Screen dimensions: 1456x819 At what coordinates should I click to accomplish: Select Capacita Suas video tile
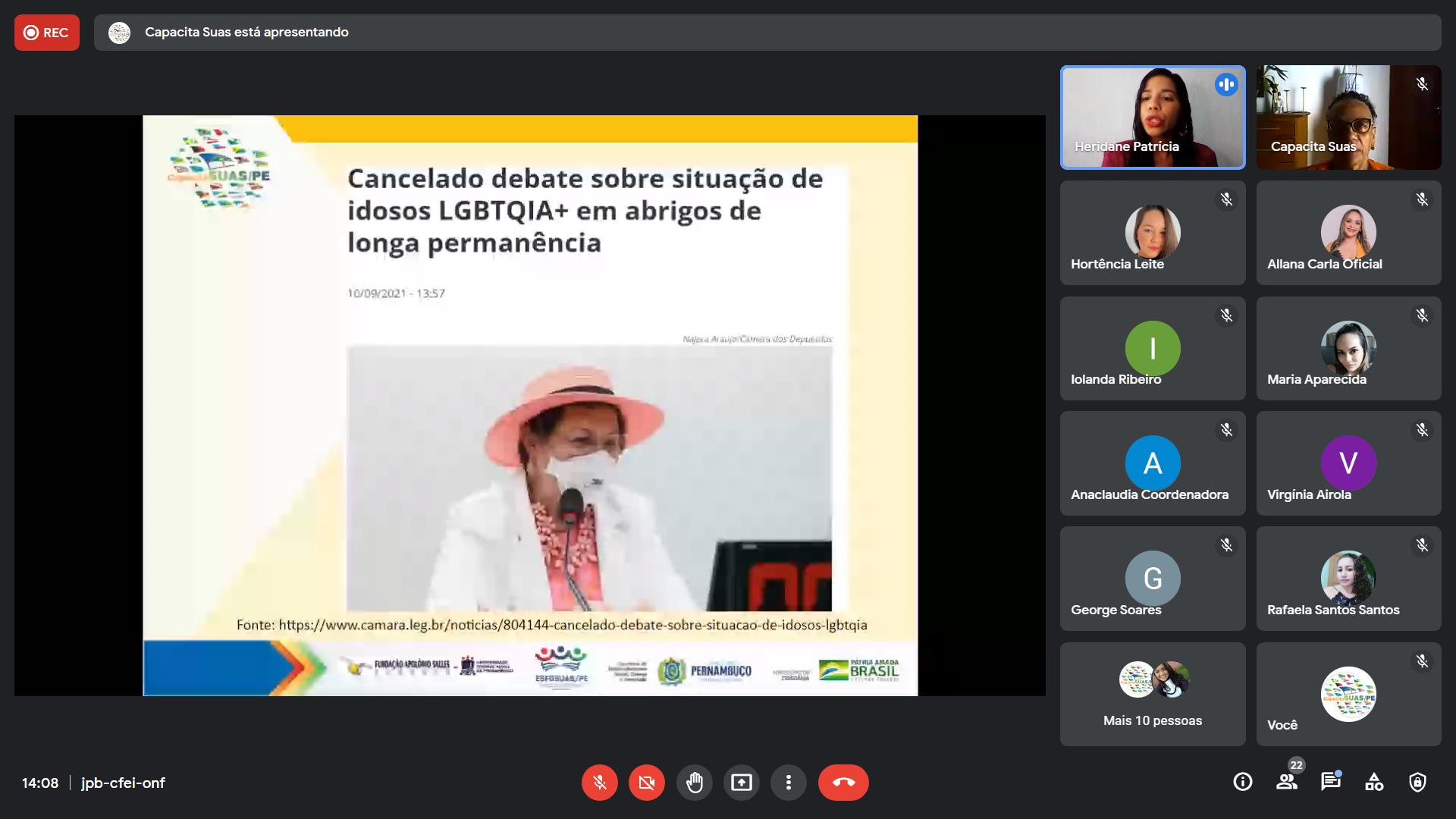pyautogui.click(x=1348, y=118)
